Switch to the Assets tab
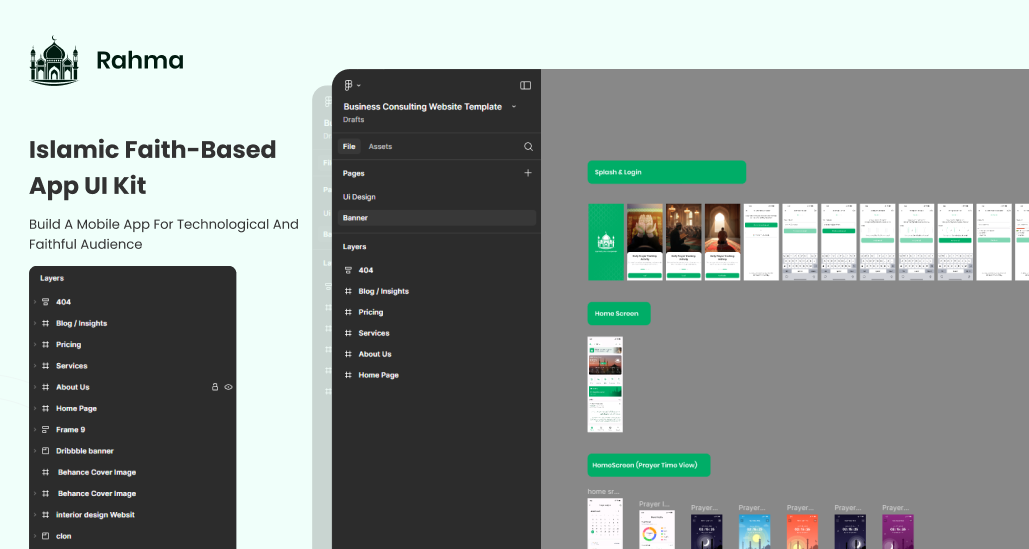This screenshot has height=549, width=1029. tap(380, 147)
